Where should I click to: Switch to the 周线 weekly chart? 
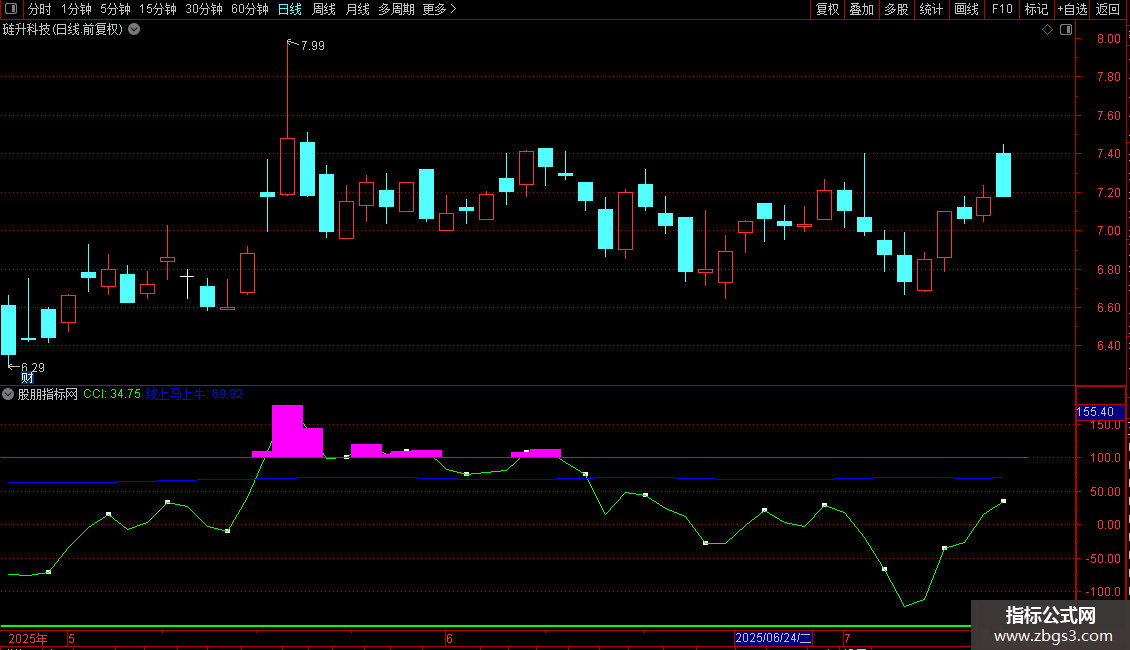pyautogui.click(x=324, y=9)
